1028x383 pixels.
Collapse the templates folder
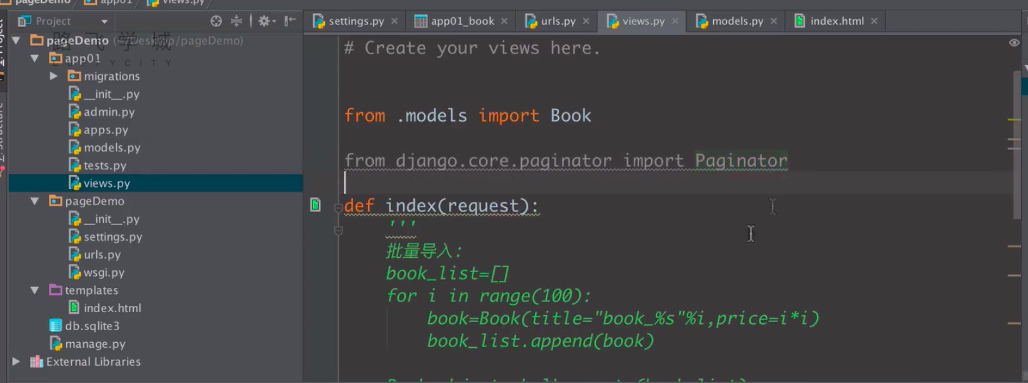35,290
